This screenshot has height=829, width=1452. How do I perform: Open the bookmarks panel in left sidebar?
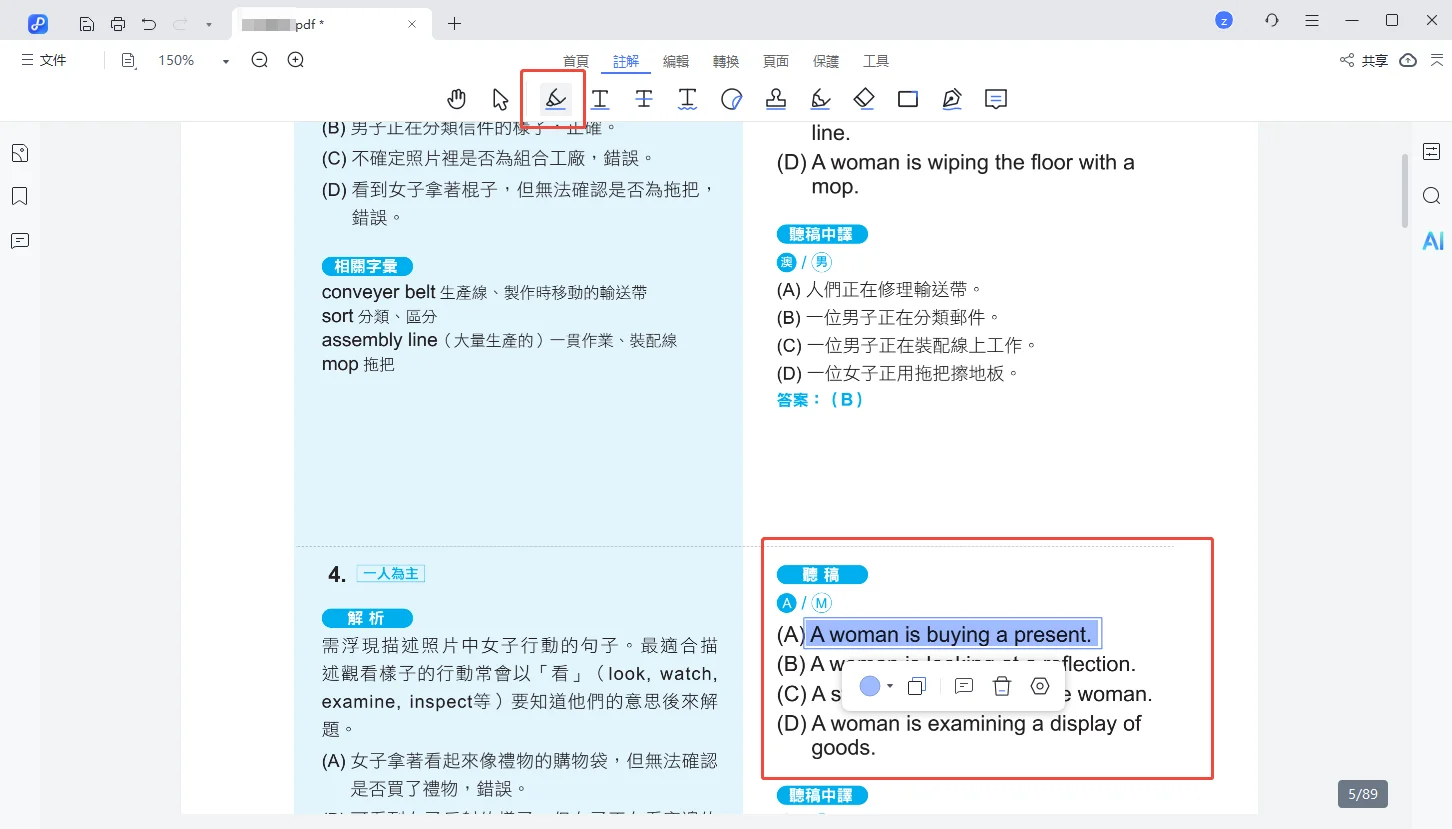tap(19, 196)
